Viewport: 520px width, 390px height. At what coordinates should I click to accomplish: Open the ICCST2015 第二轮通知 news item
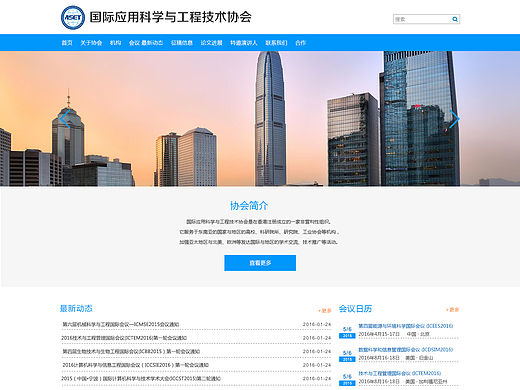141,379
